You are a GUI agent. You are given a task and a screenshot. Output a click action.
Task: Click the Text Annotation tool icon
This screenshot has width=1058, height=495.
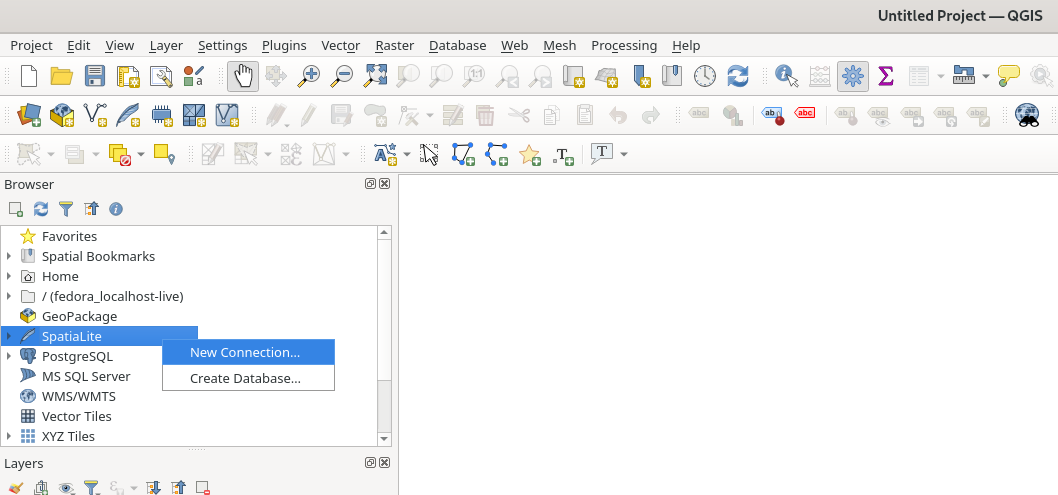coord(601,154)
